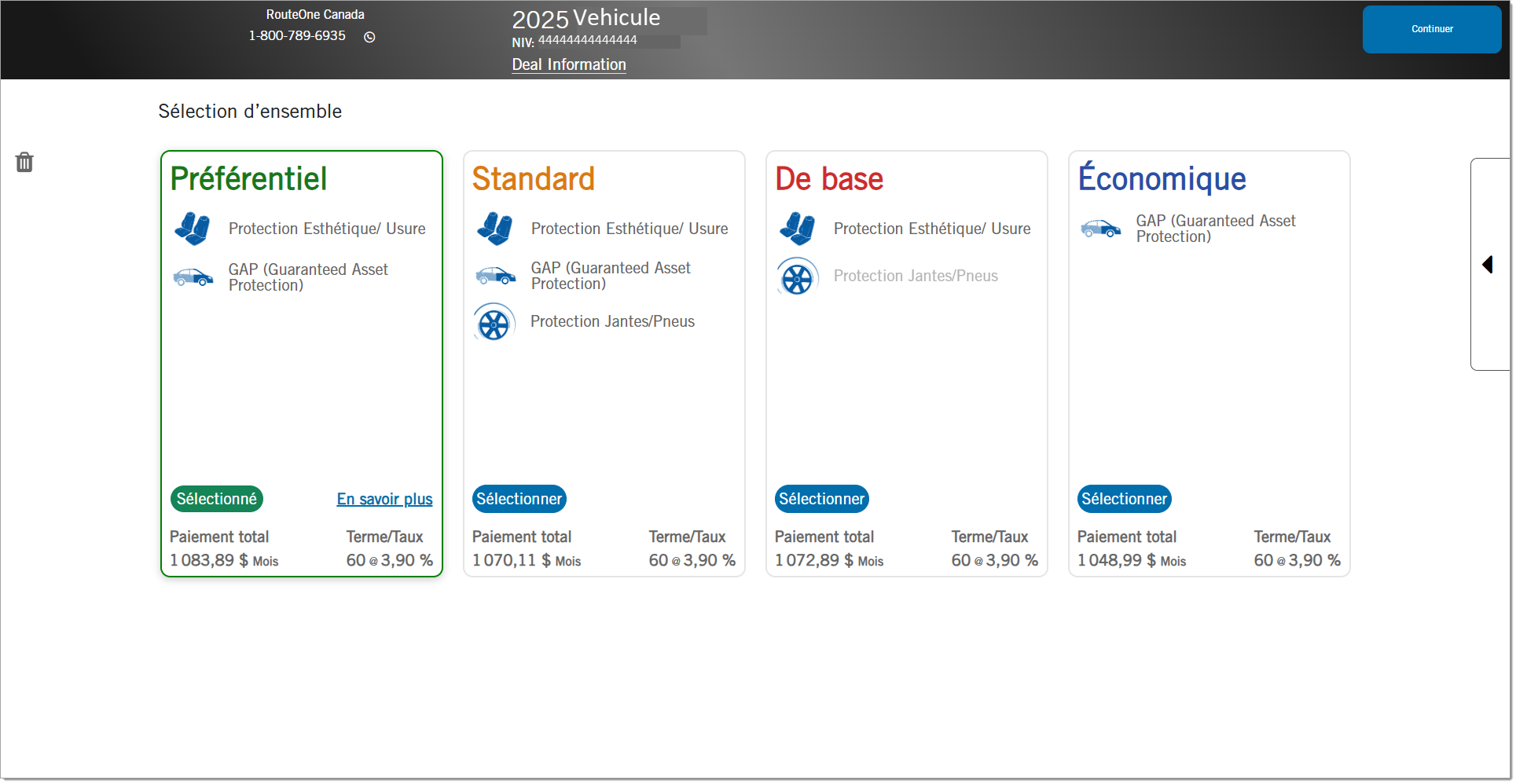Click GAP car icon in Économique package
1516x784 pixels.
coord(1100,229)
